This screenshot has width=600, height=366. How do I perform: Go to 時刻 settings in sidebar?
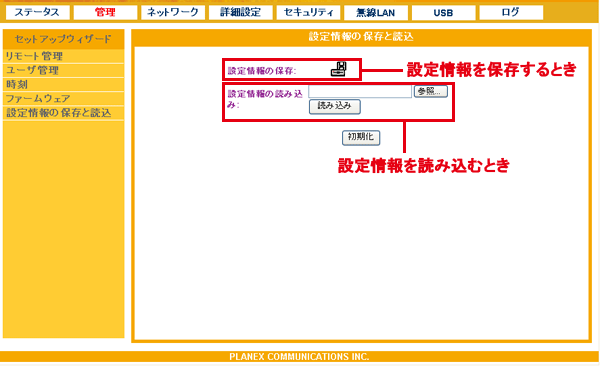tap(64, 85)
